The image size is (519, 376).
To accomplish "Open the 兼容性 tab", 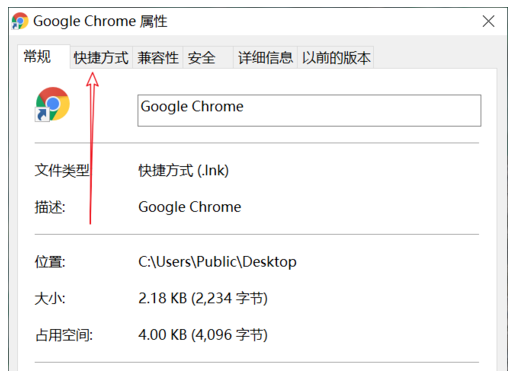I will coord(158,58).
